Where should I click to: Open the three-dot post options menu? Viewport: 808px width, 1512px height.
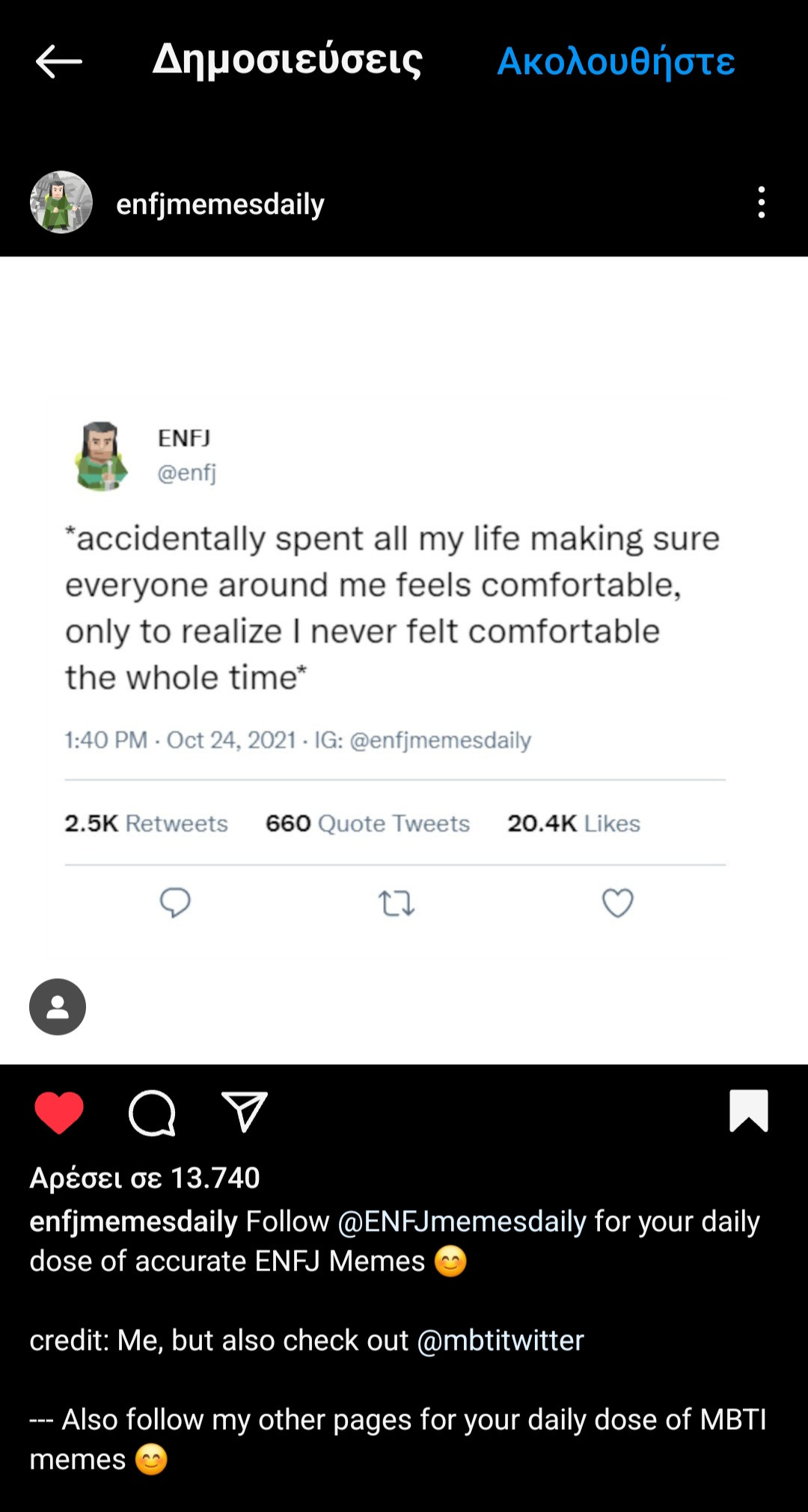761,203
